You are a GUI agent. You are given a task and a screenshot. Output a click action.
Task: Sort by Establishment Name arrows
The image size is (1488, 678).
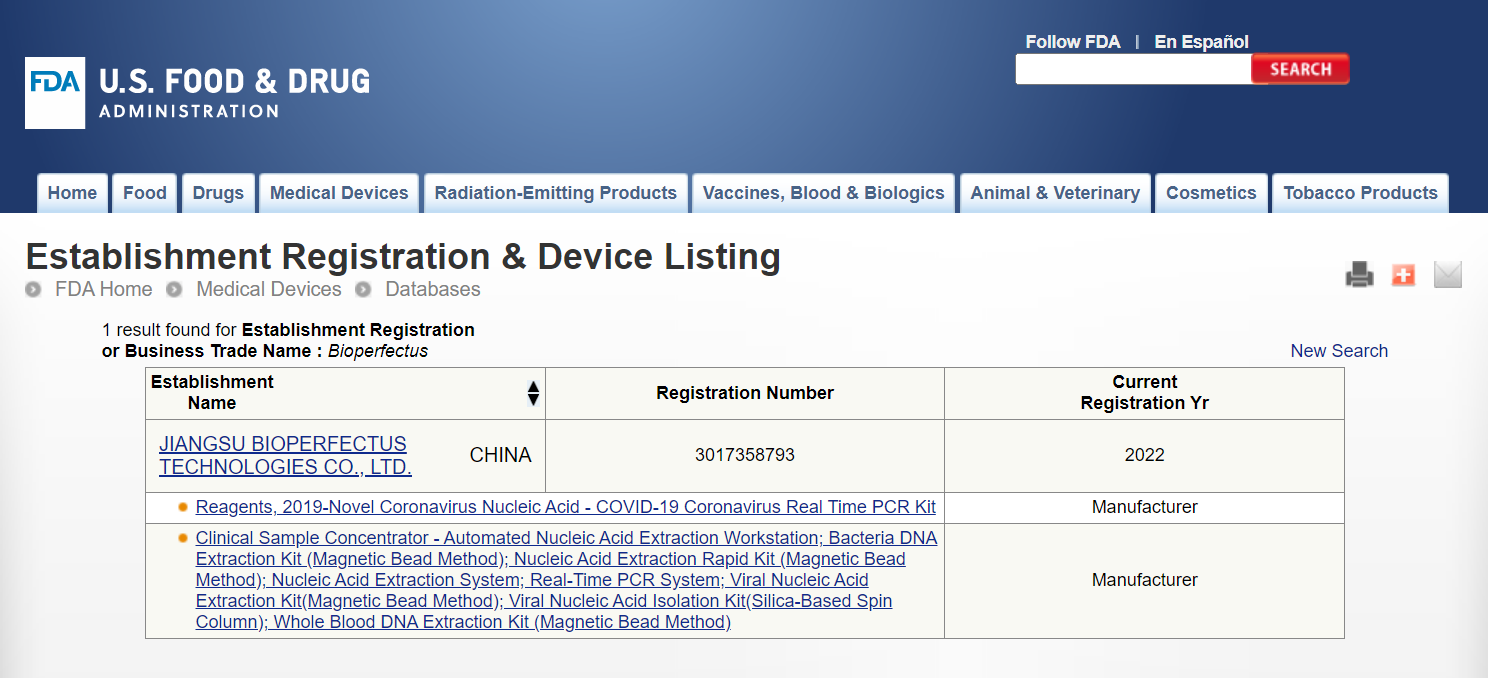click(533, 393)
